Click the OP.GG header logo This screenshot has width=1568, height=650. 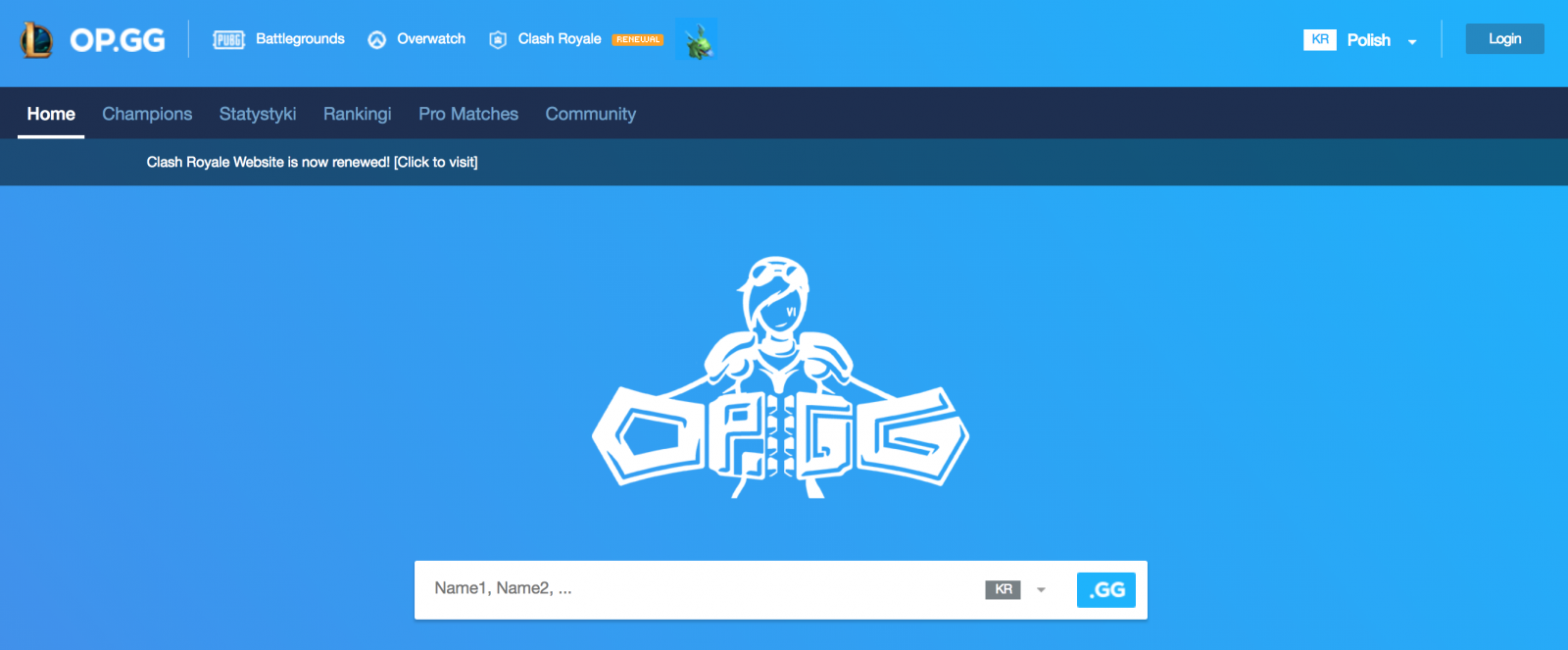tap(118, 40)
